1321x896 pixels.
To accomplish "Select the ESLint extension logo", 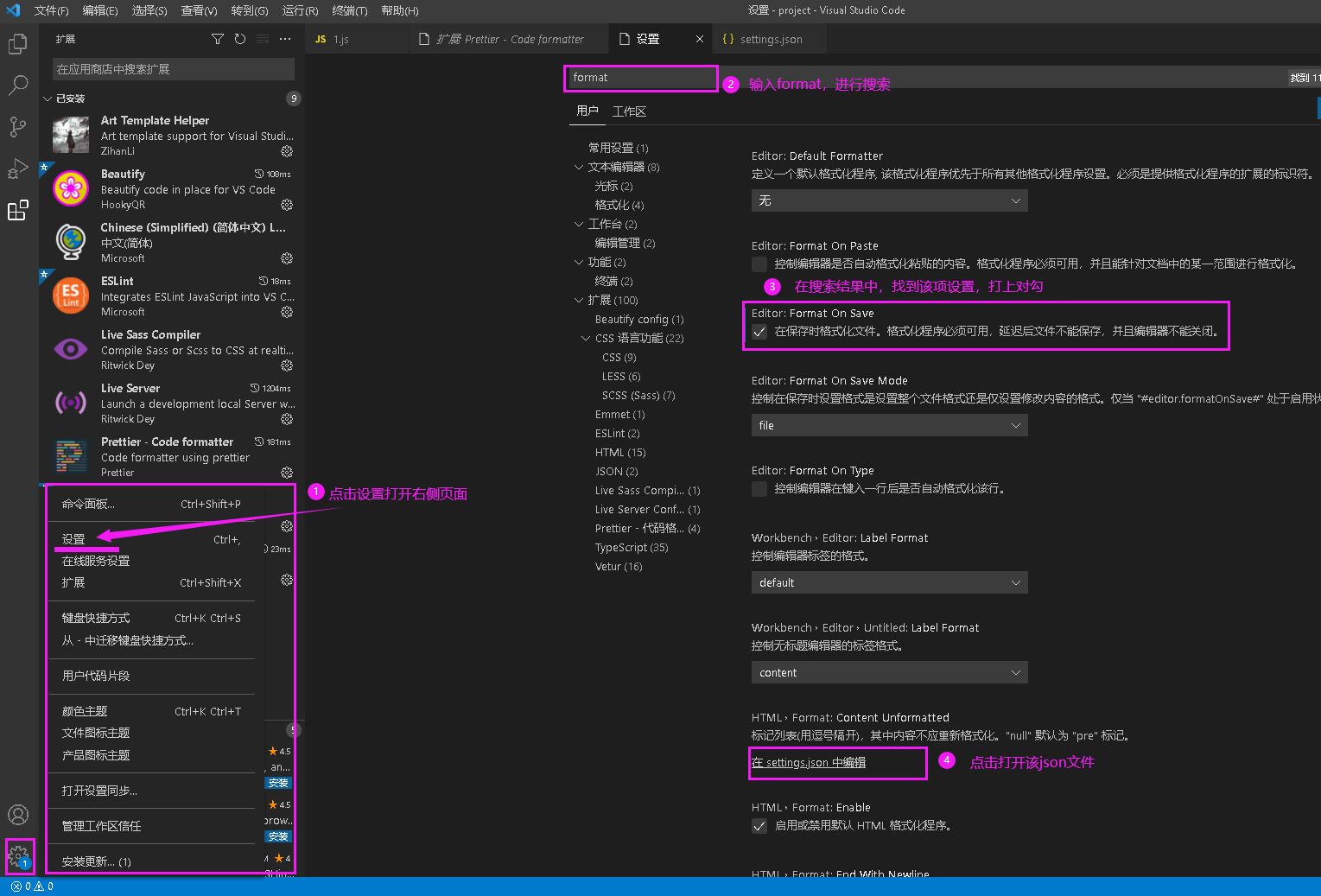I will (x=71, y=295).
